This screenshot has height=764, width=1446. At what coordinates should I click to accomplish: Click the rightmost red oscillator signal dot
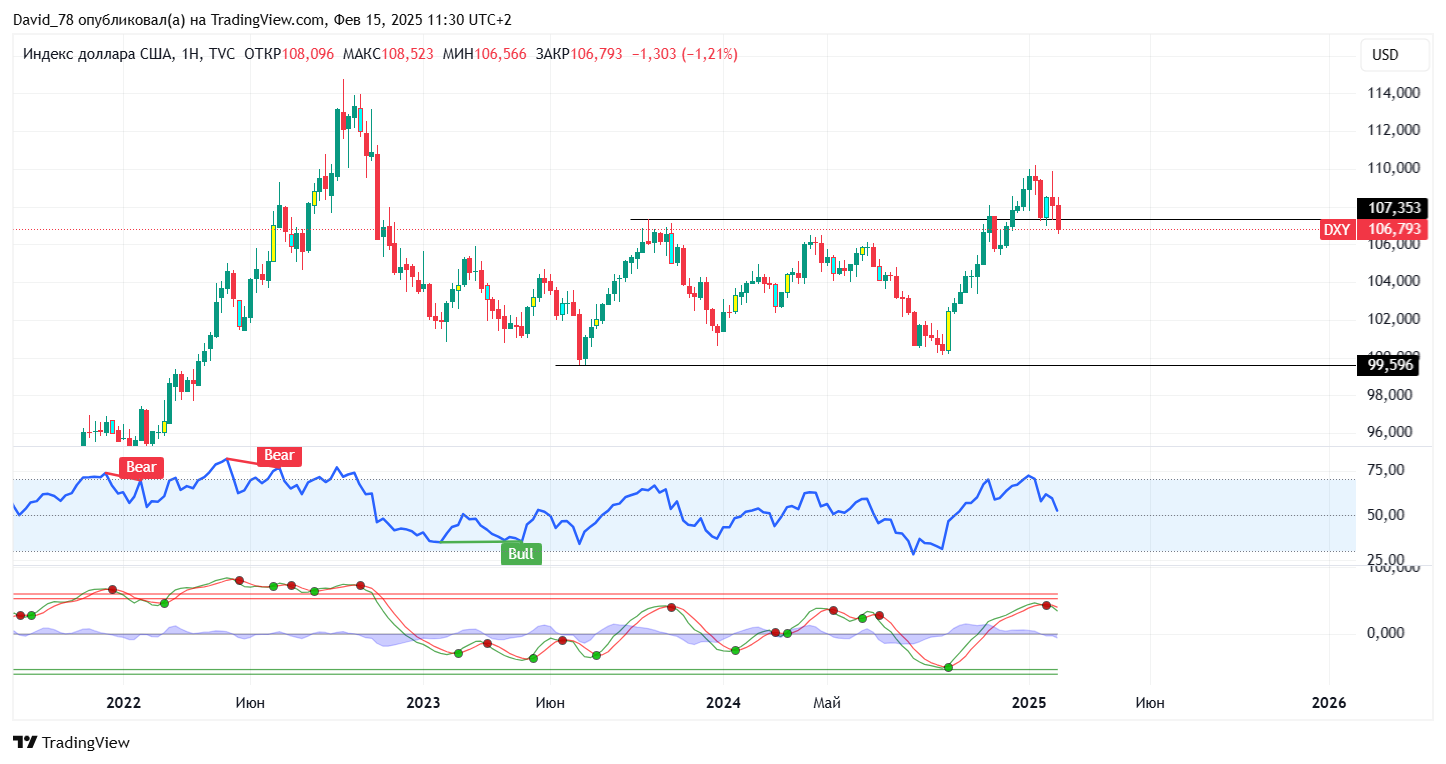point(1046,606)
